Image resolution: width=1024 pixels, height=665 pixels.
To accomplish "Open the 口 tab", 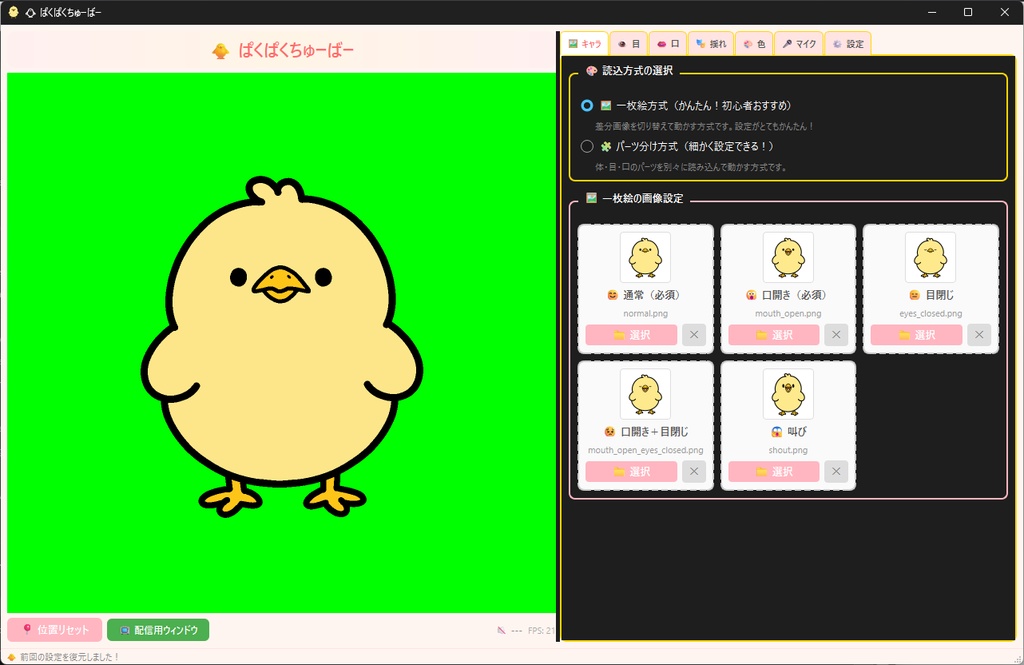I will tap(667, 44).
